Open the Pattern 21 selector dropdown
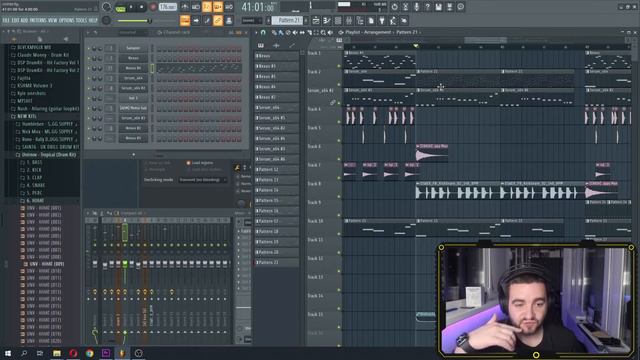This screenshot has width=640, height=360. coord(288,20)
